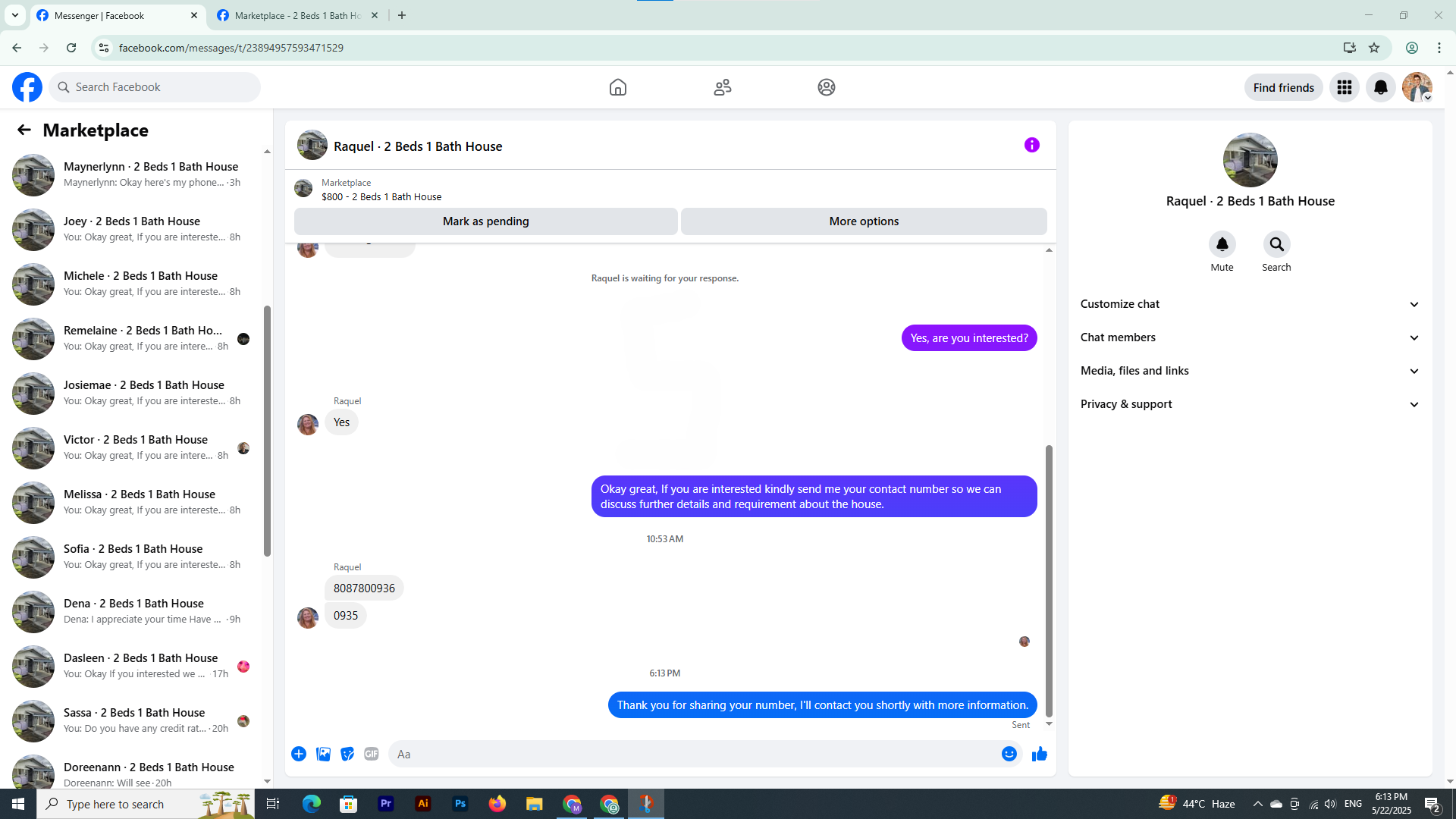Viewport: 1456px width, 819px height.
Task: Open the Facebook Home icon
Action: point(618,87)
